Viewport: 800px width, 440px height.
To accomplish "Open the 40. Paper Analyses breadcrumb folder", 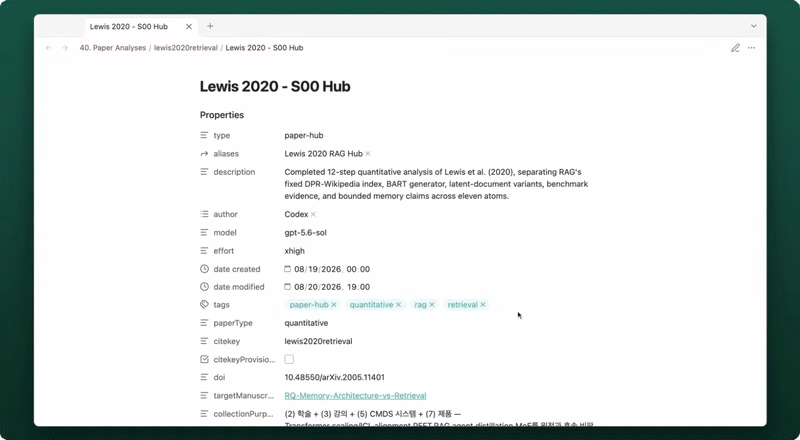I will click(113, 48).
